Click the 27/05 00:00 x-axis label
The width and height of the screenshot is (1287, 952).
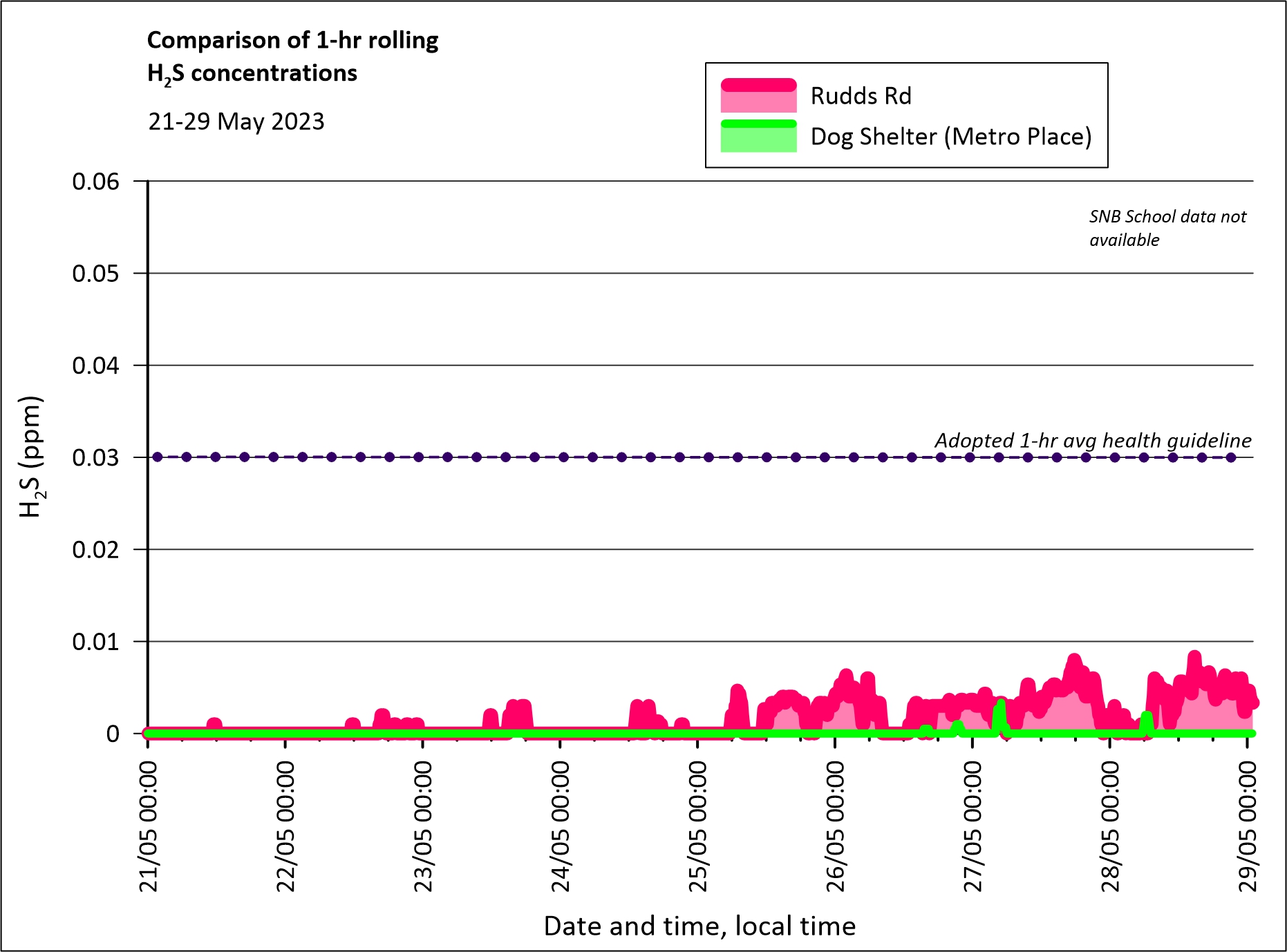tap(973, 826)
